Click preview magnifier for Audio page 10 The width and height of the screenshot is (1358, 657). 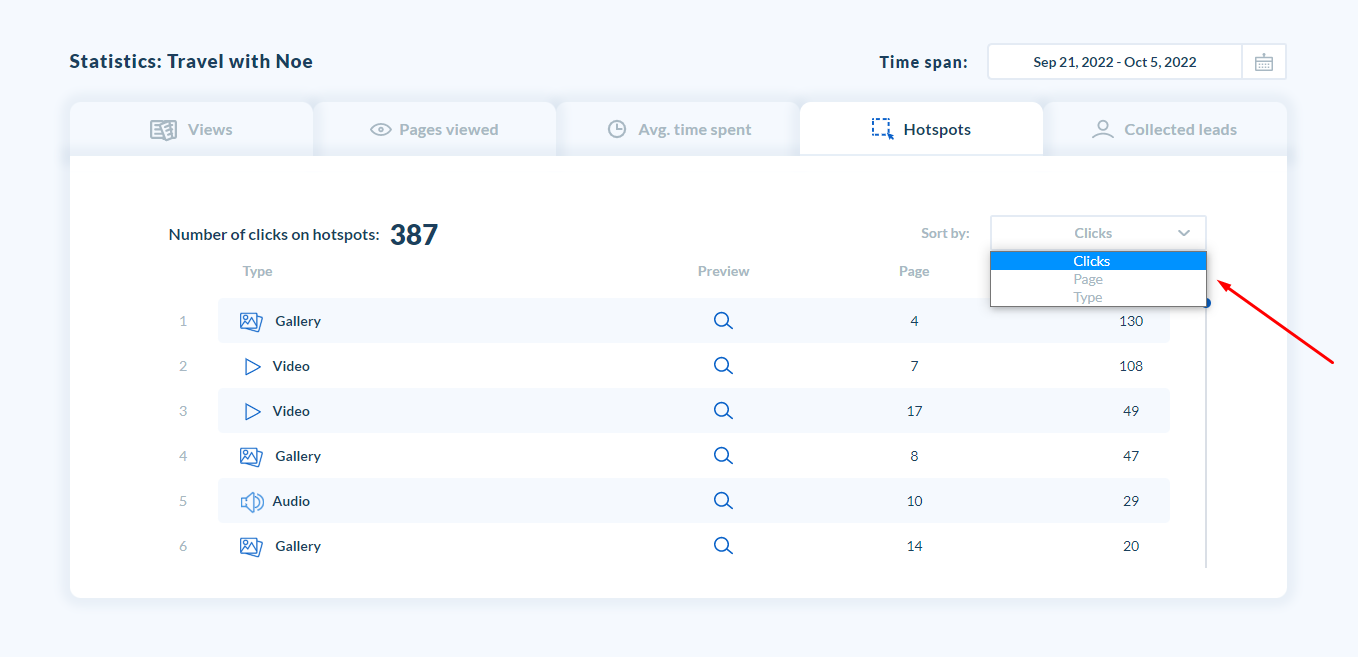723,501
